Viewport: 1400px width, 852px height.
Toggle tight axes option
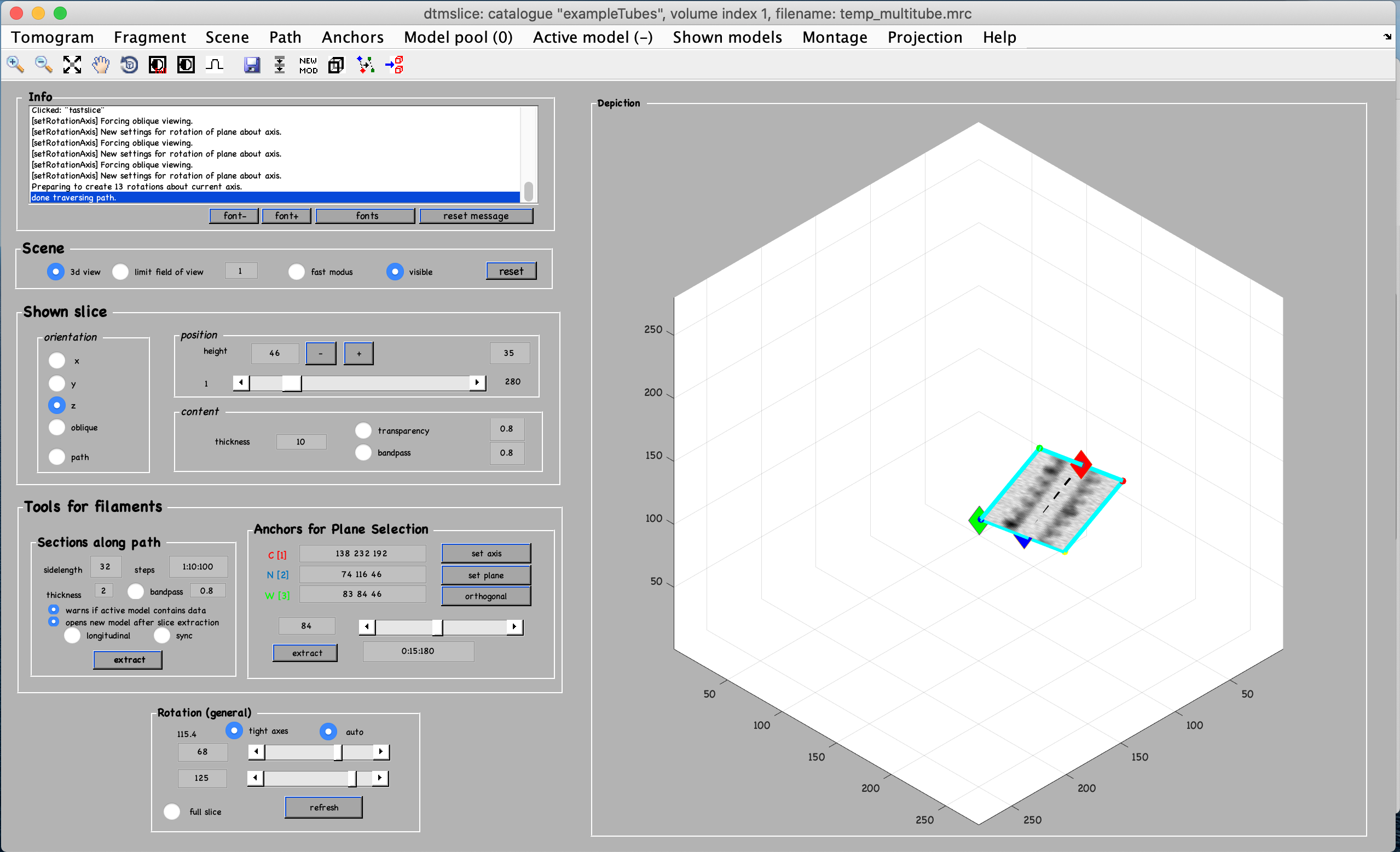coord(234,730)
